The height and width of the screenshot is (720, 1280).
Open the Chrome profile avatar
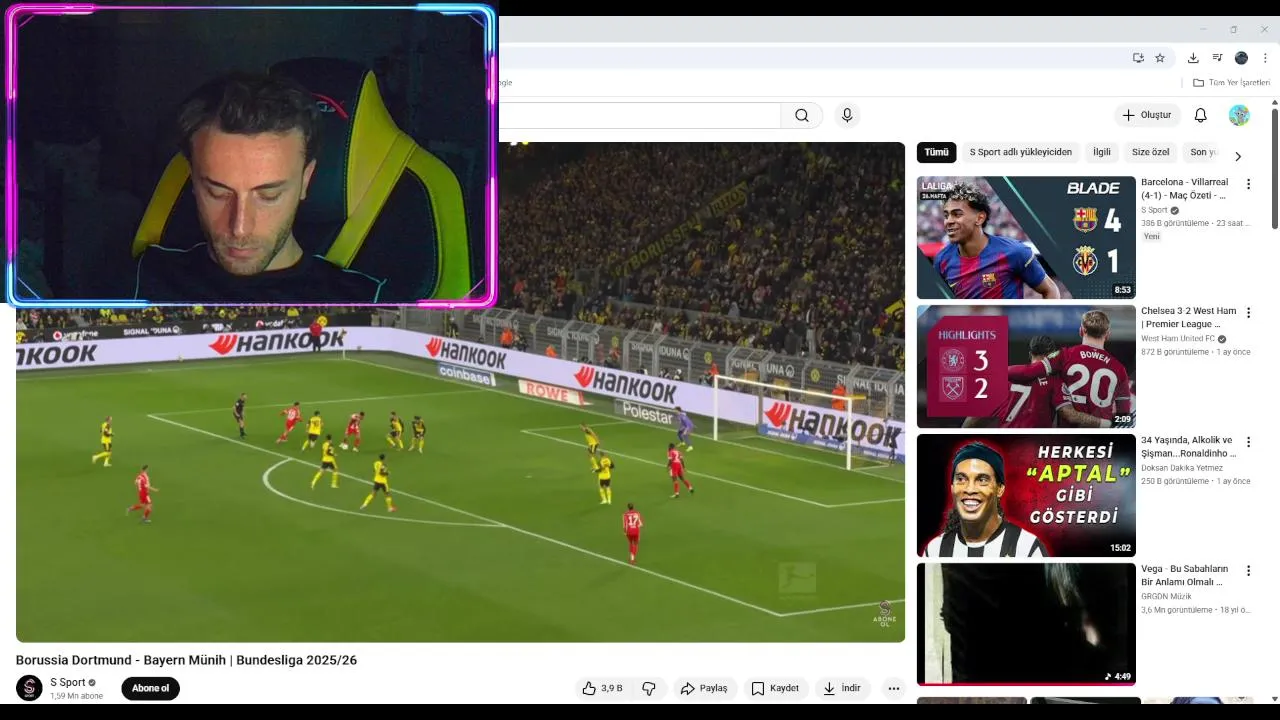coord(1241,58)
